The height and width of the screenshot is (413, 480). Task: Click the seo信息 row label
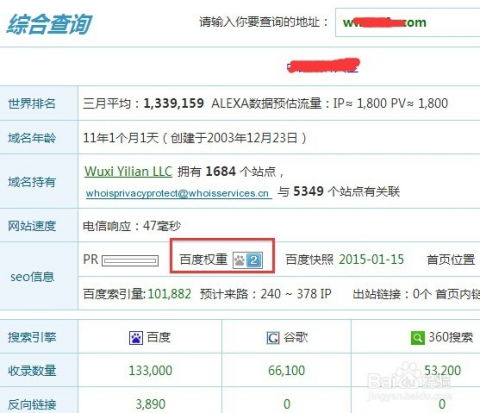pos(32,277)
